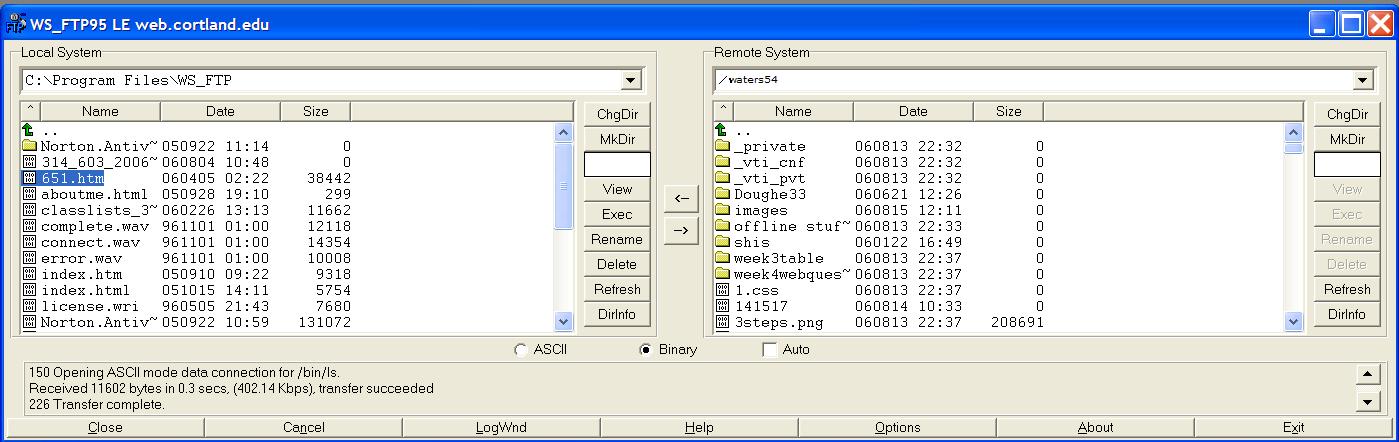Click local Refresh button
This screenshot has height=442, width=1399.
(x=617, y=289)
